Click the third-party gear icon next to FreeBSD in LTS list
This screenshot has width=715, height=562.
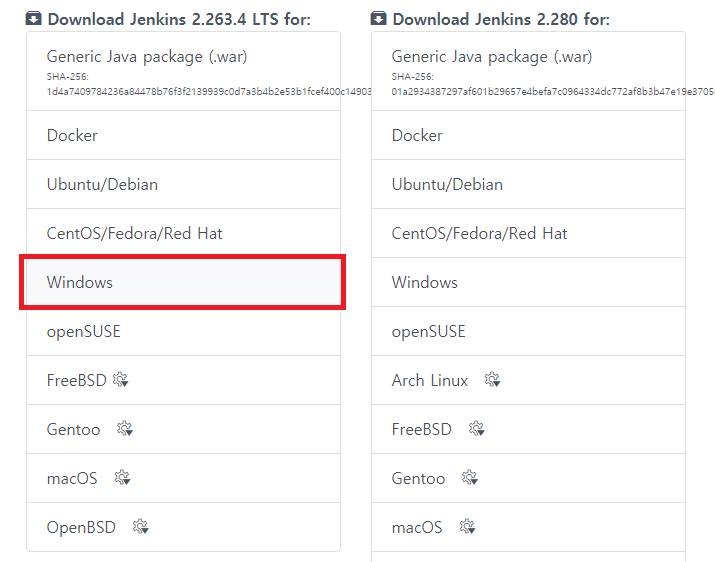pyautogui.click(x=121, y=380)
